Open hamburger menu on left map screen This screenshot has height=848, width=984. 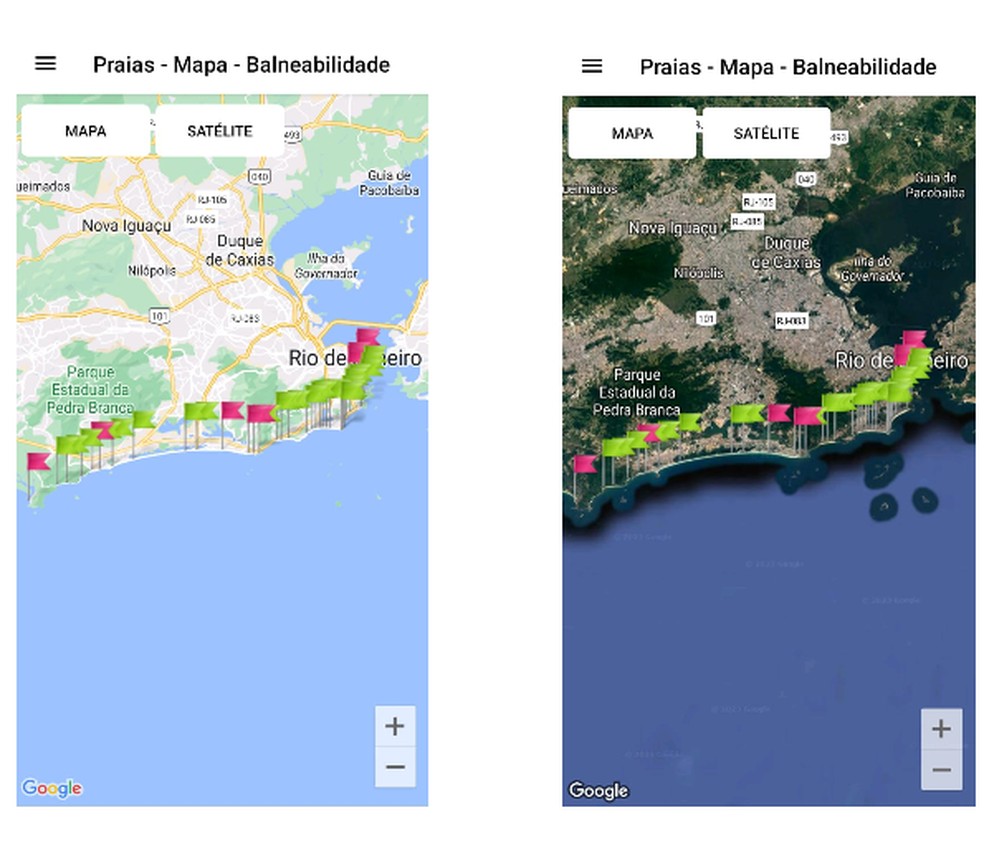(x=45, y=63)
